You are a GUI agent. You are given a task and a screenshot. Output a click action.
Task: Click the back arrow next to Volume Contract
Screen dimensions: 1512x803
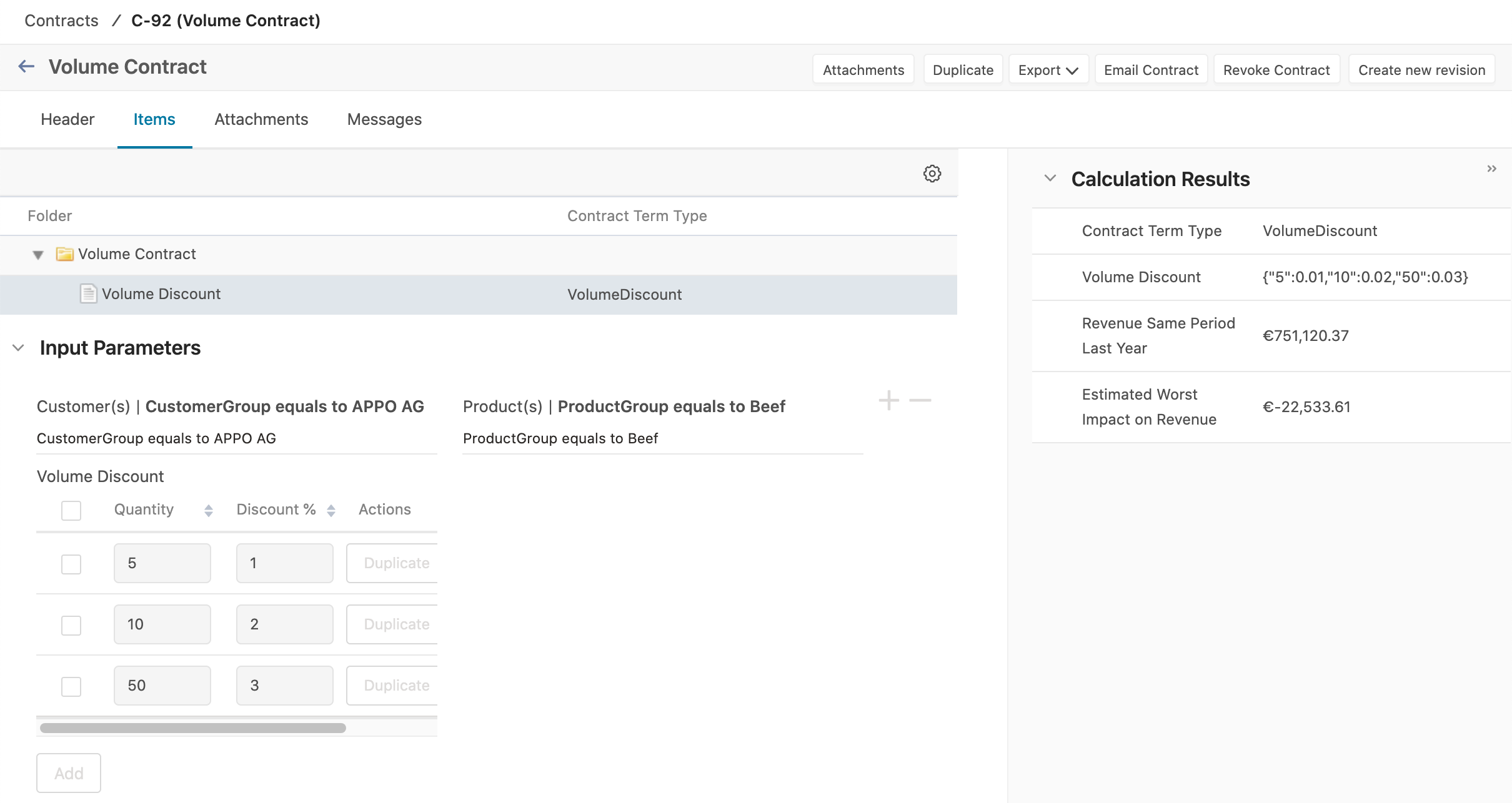26,66
